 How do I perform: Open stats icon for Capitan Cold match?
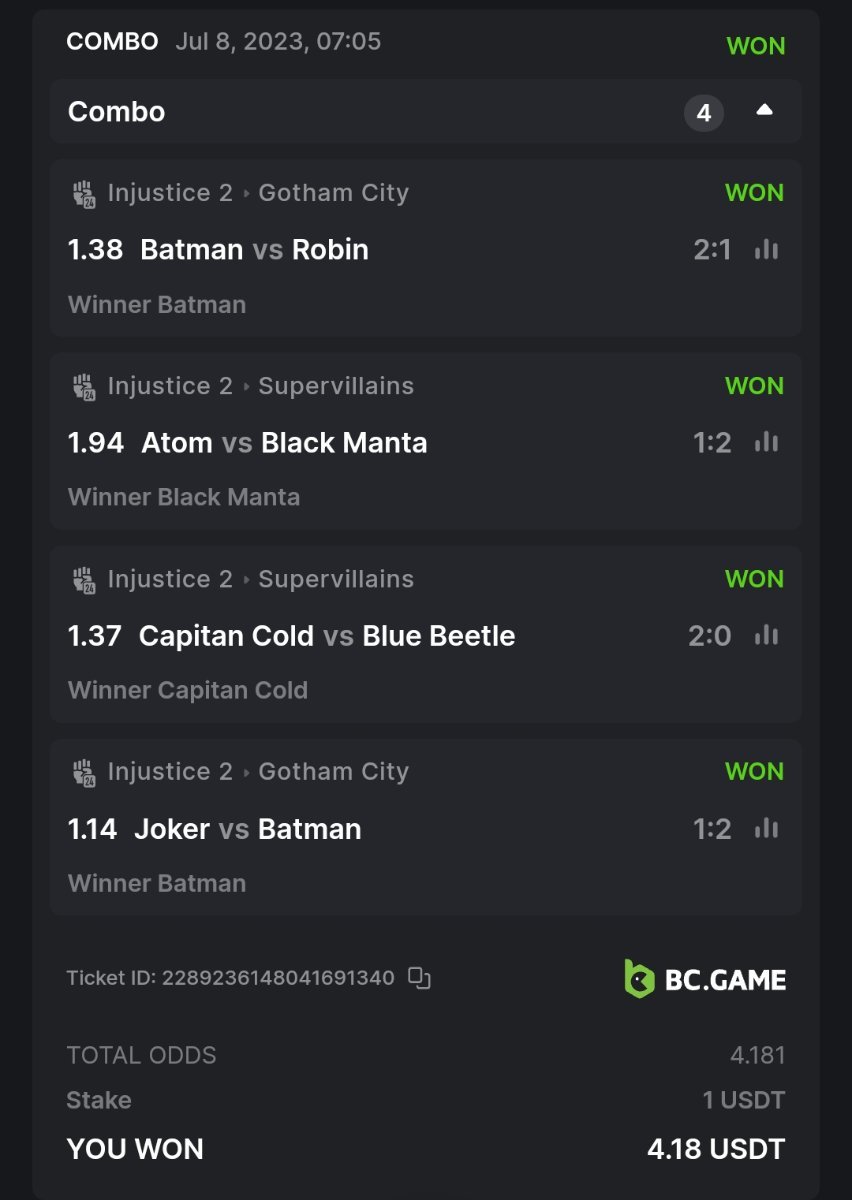[766, 635]
